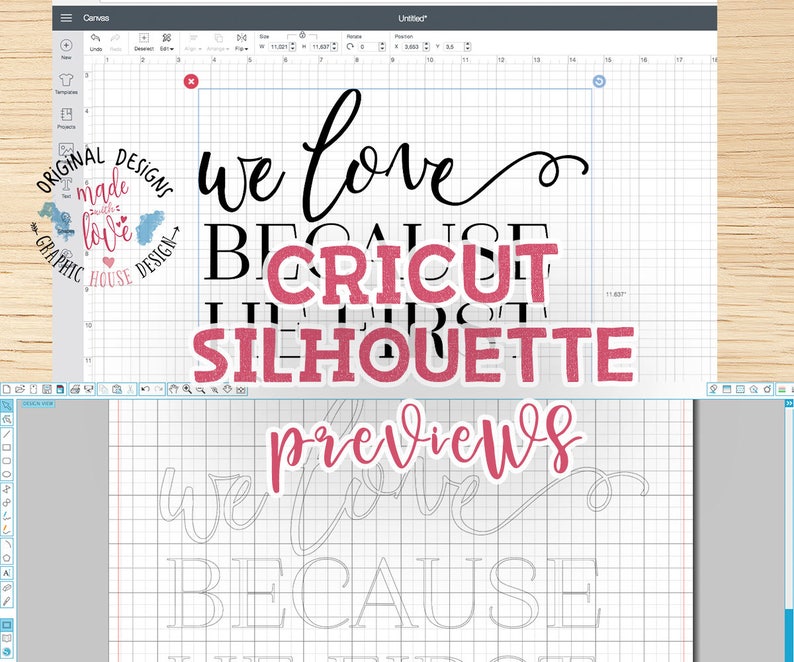Click the blue rotate handle on selection
This screenshot has height=662, width=794.
[x=599, y=81]
